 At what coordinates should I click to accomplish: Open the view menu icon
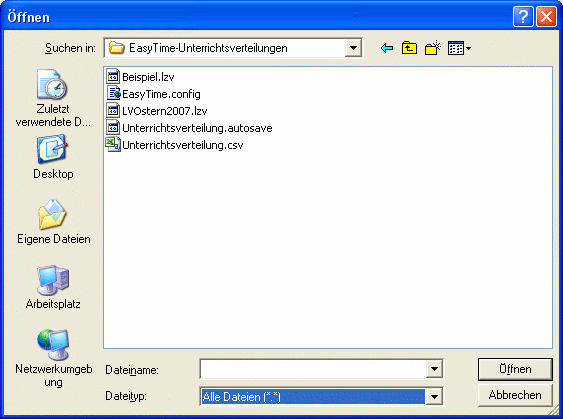click(459, 48)
